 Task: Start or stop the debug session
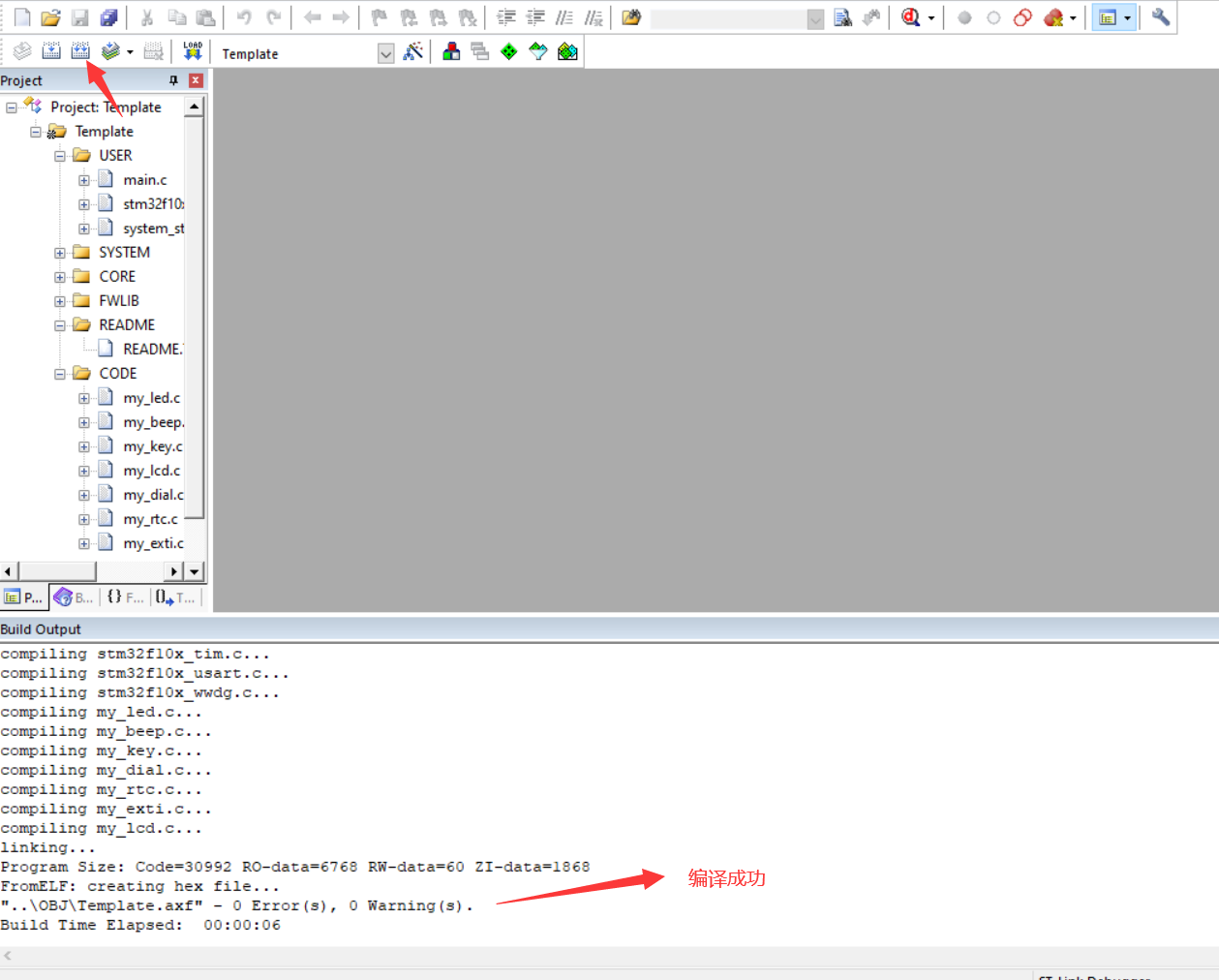click(x=910, y=17)
